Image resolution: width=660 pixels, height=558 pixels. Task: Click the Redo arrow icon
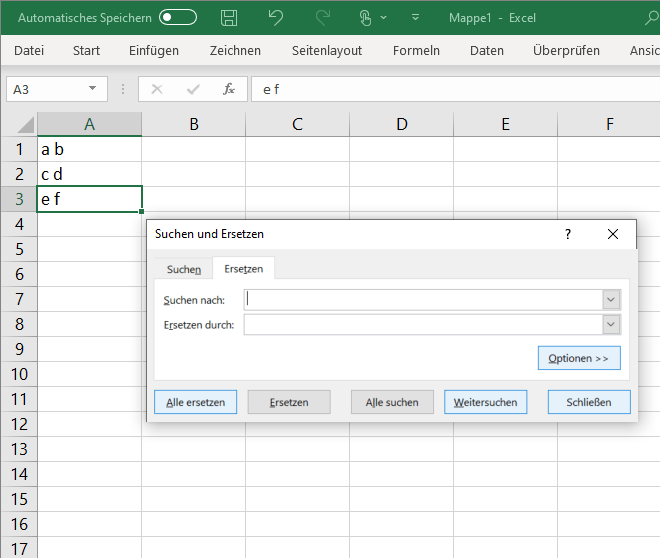pyautogui.click(x=322, y=18)
